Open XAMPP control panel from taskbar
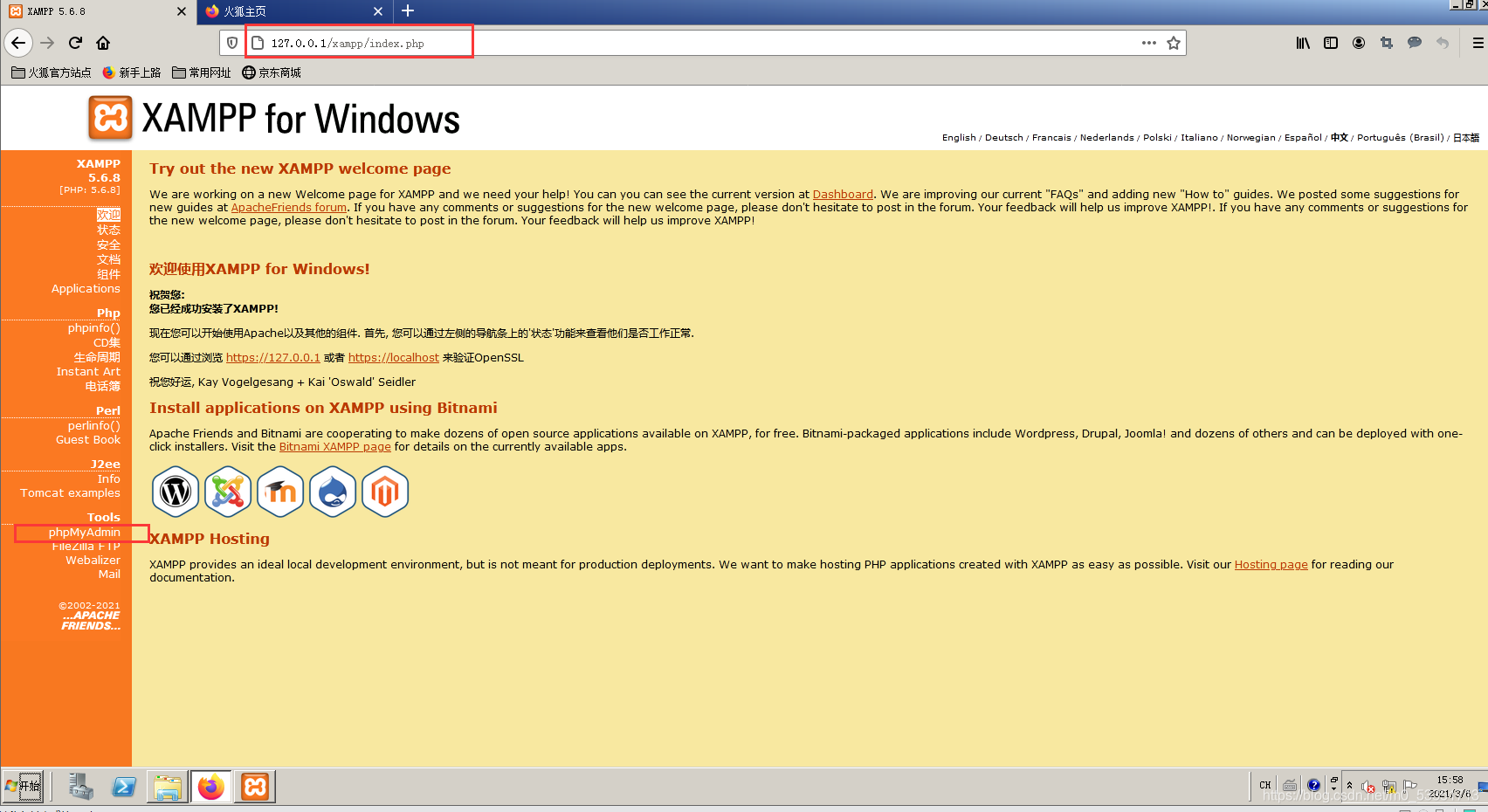The width and height of the screenshot is (1488, 812). click(255, 787)
